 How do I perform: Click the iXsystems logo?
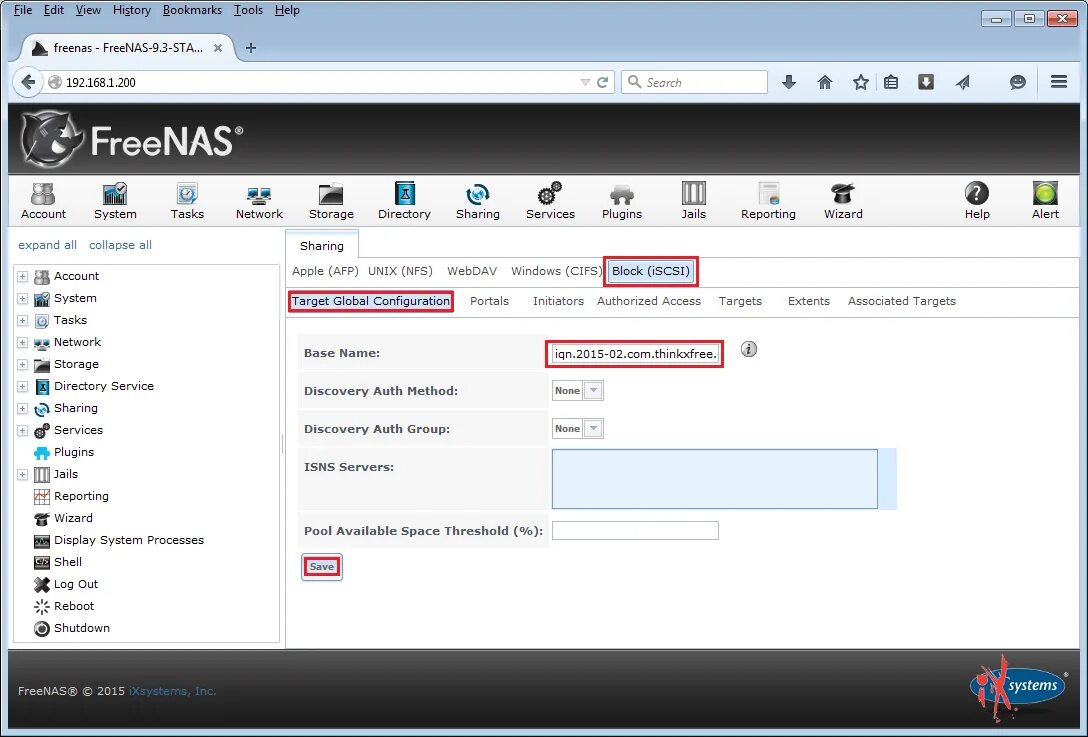(x=1019, y=688)
